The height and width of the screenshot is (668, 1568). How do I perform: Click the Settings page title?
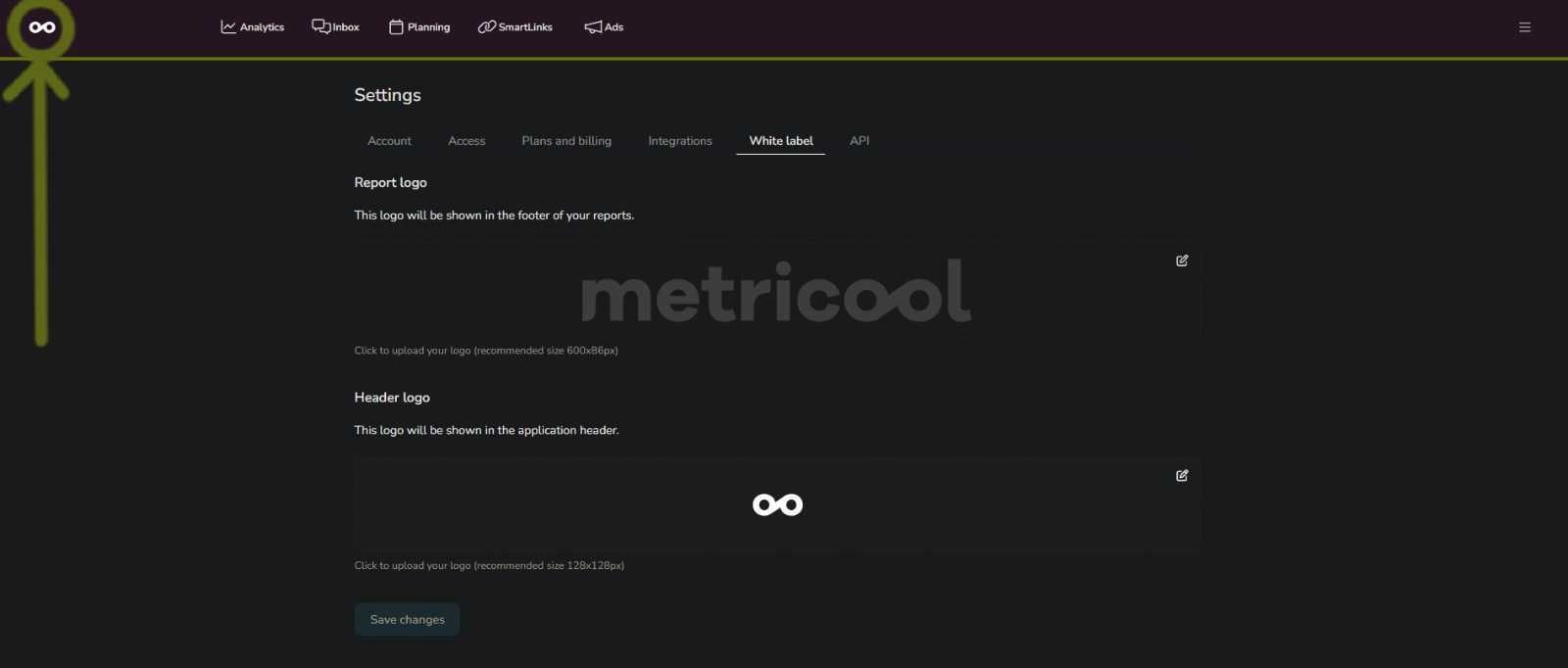point(387,95)
